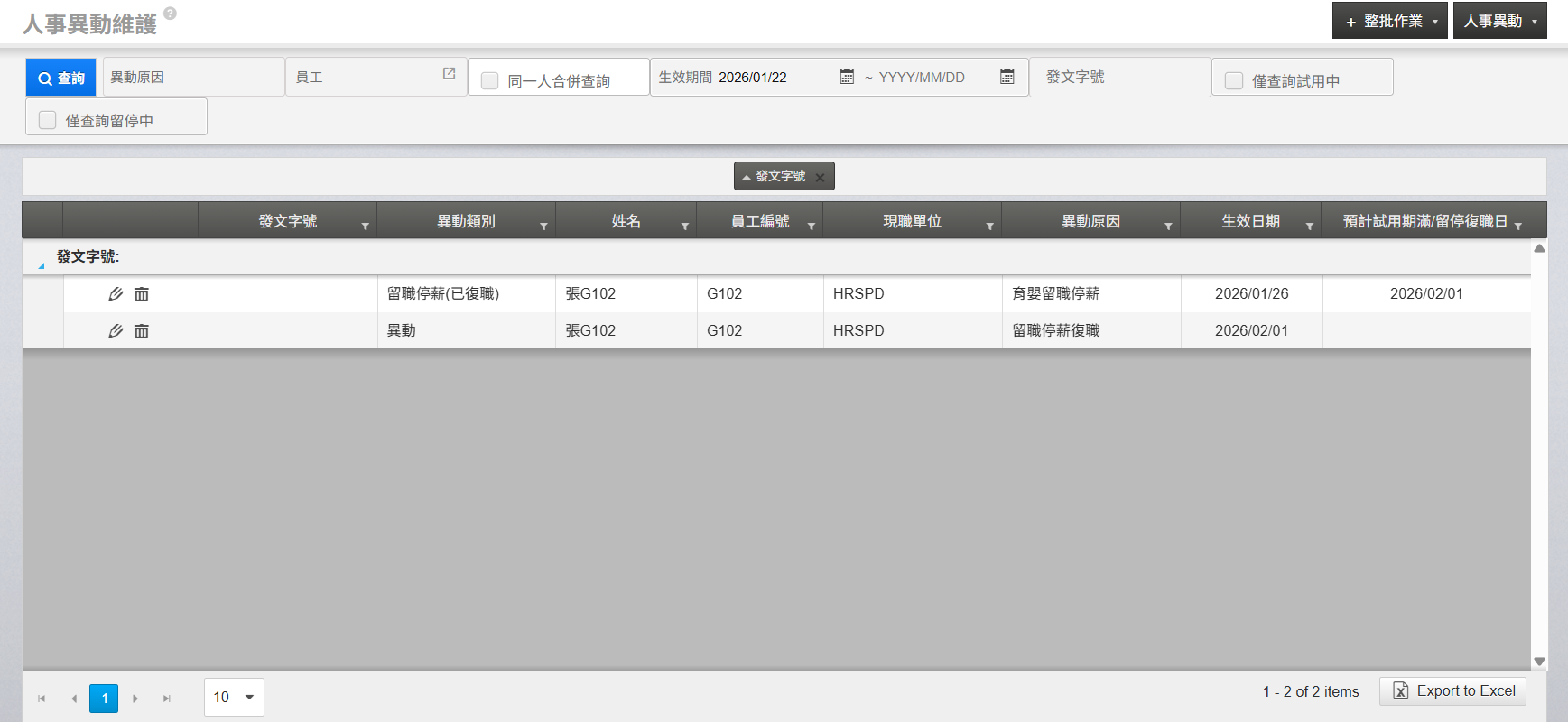
Task: Click the help question mark icon beside title
Action: [170, 14]
